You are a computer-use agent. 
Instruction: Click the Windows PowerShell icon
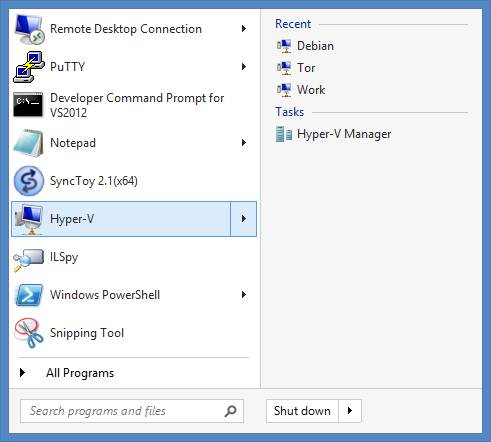(x=29, y=295)
